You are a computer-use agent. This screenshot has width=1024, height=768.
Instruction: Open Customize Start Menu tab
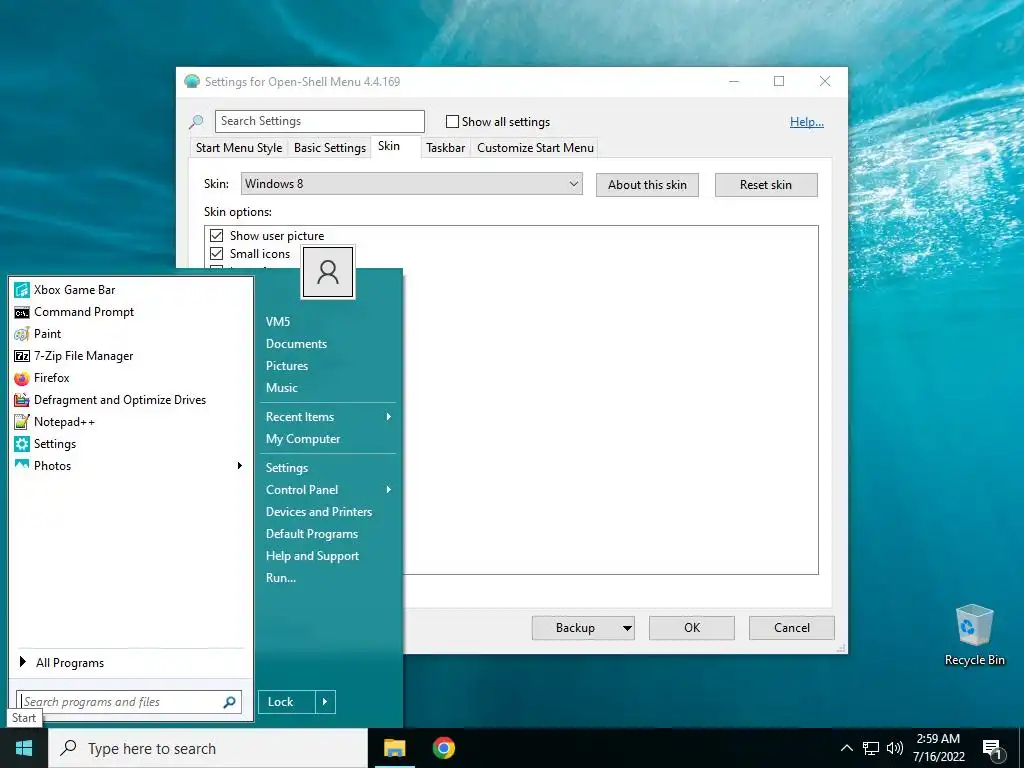tap(536, 148)
